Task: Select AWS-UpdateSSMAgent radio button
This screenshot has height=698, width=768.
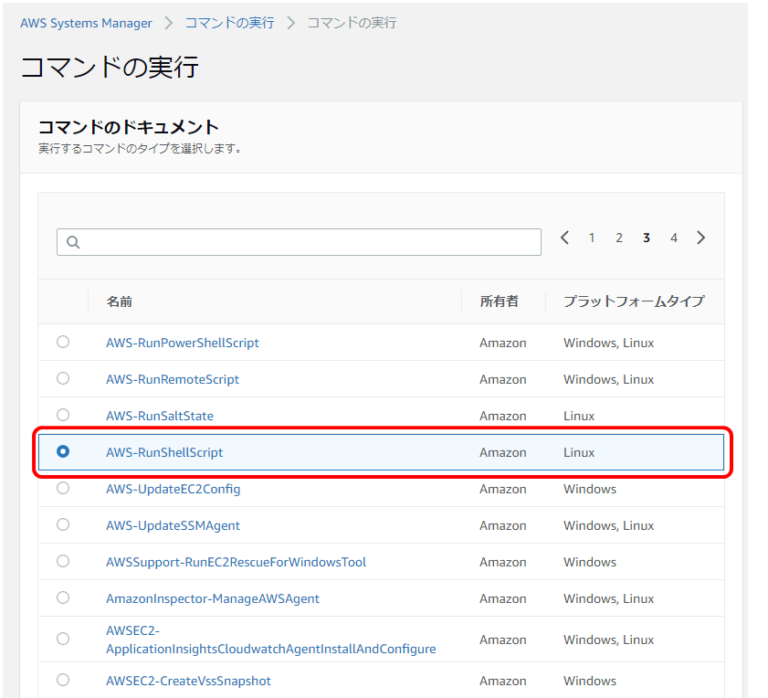Action: click(x=63, y=525)
